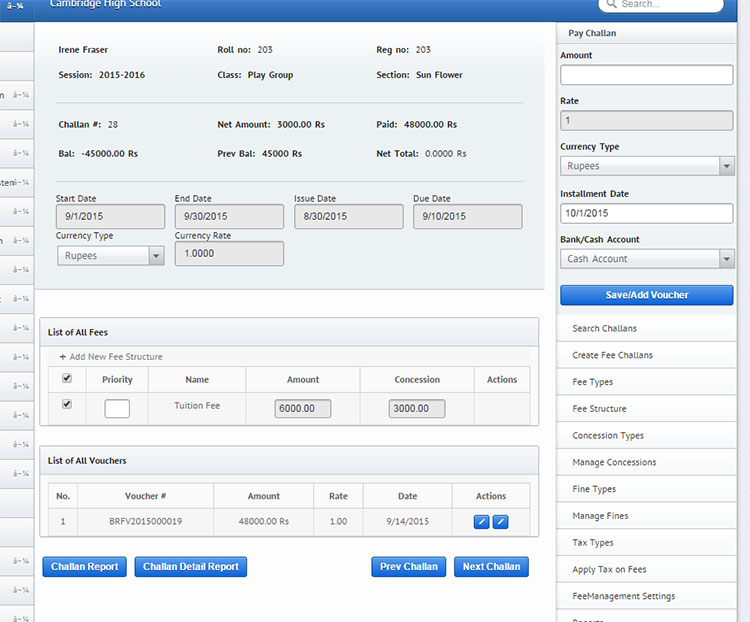Click the Installment Date field

[647, 213]
